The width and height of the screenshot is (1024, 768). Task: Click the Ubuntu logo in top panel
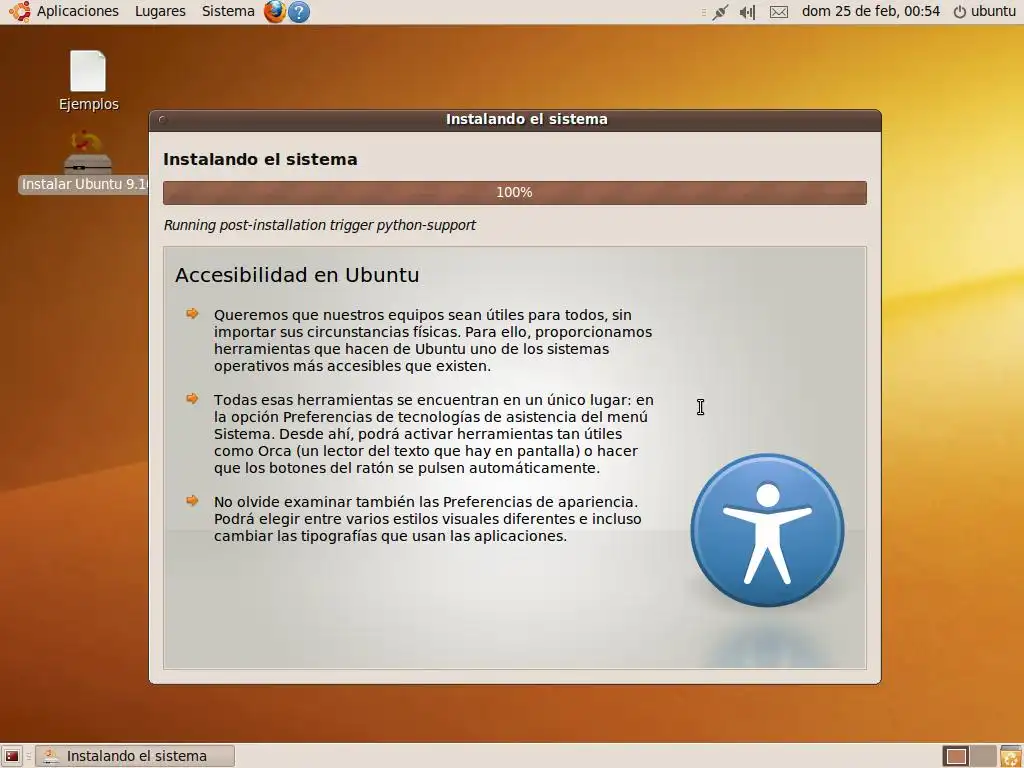[x=19, y=11]
